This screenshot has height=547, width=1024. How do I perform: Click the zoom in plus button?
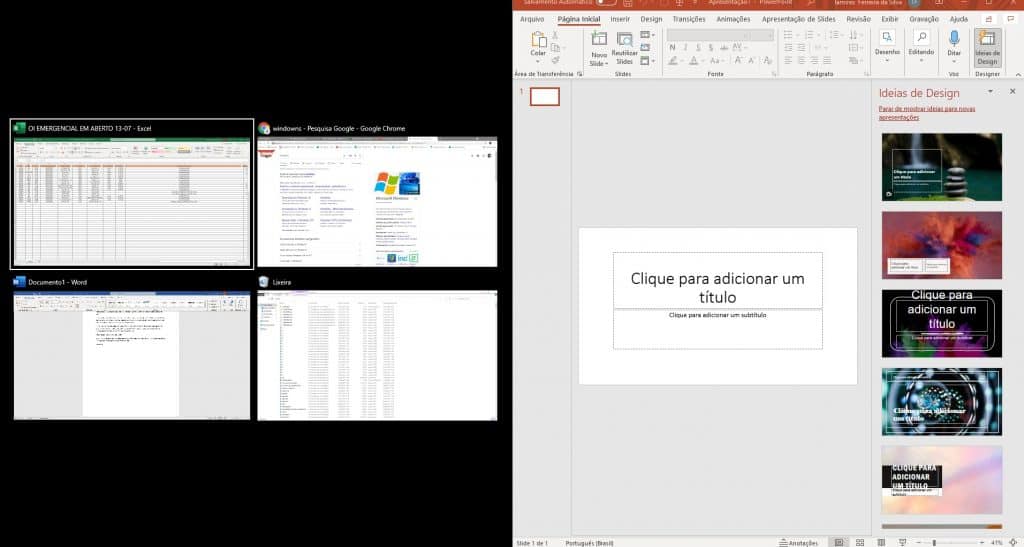tap(982, 542)
